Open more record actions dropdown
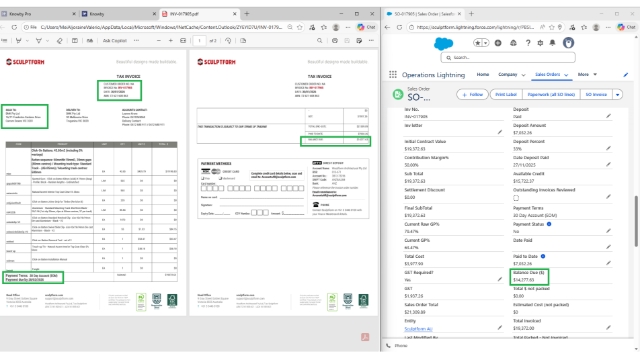Screen dimensions: 640x360 tap(618, 94)
